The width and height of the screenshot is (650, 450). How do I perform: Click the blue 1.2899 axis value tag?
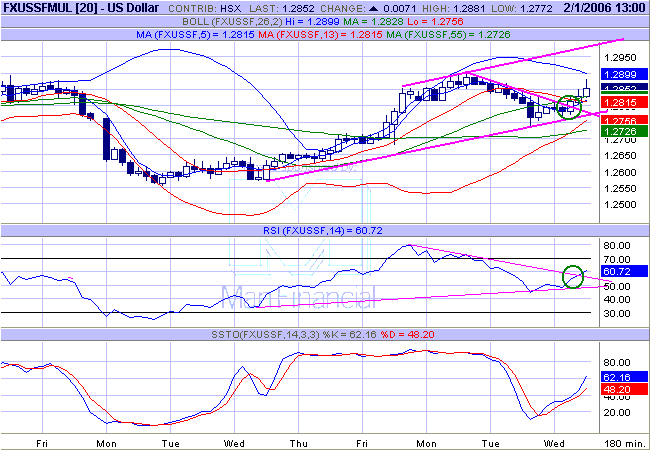[x=624, y=75]
